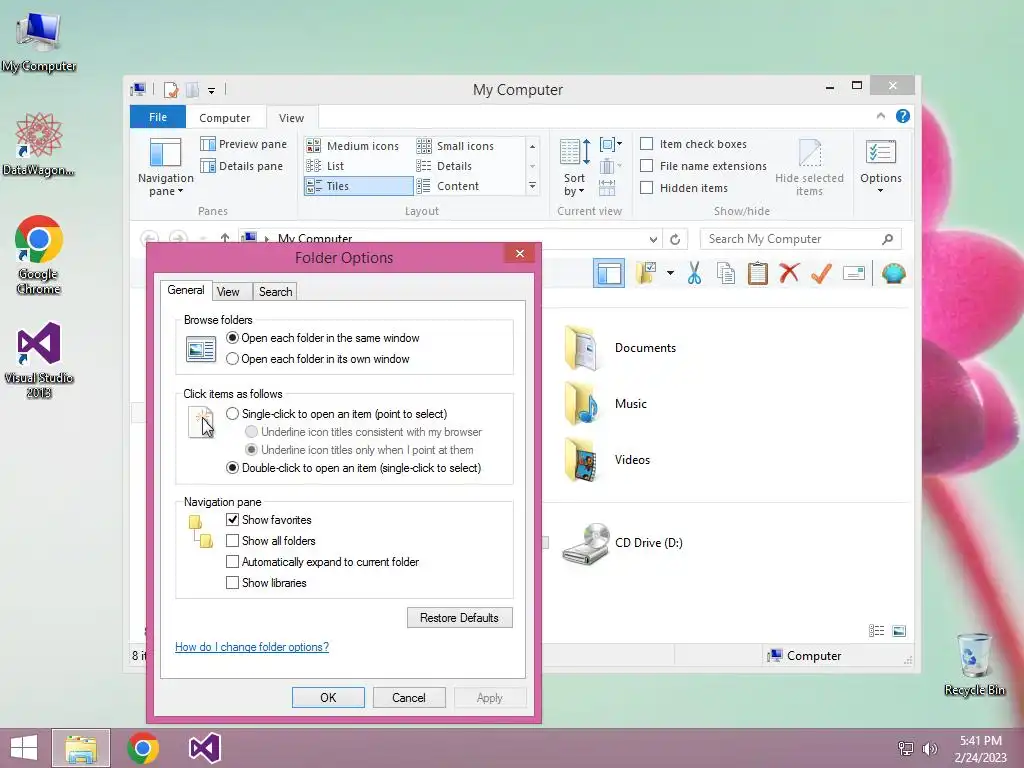Click the Windows Start button

pyautogui.click(x=24, y=748)
